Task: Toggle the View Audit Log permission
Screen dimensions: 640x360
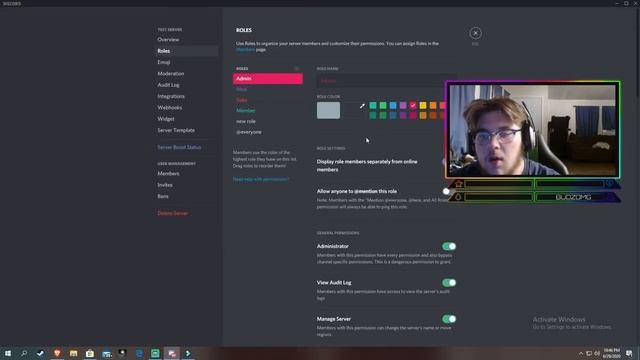Action: pyautogui.click(x=449, y=282)
